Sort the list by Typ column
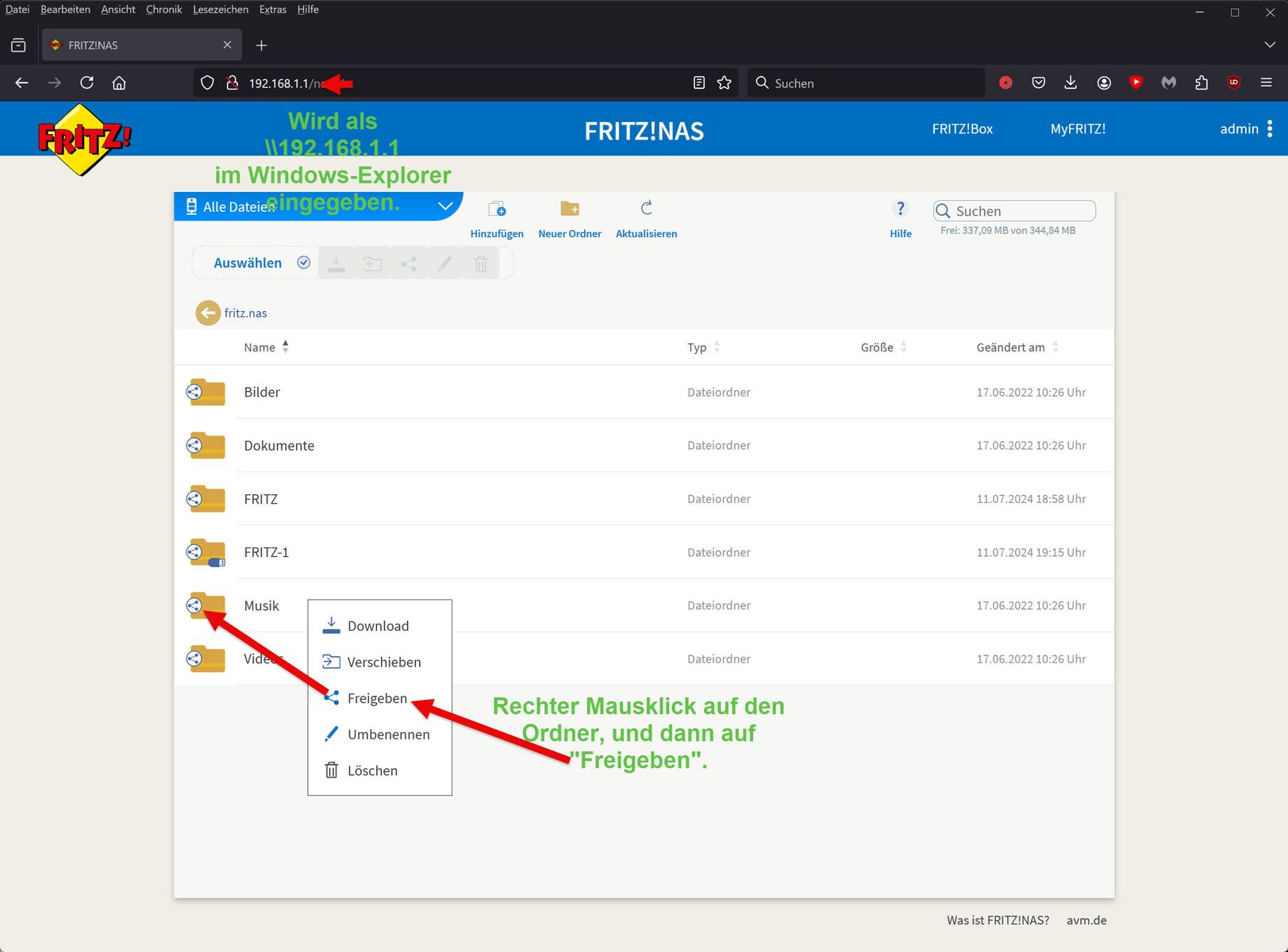 point(704,347)
